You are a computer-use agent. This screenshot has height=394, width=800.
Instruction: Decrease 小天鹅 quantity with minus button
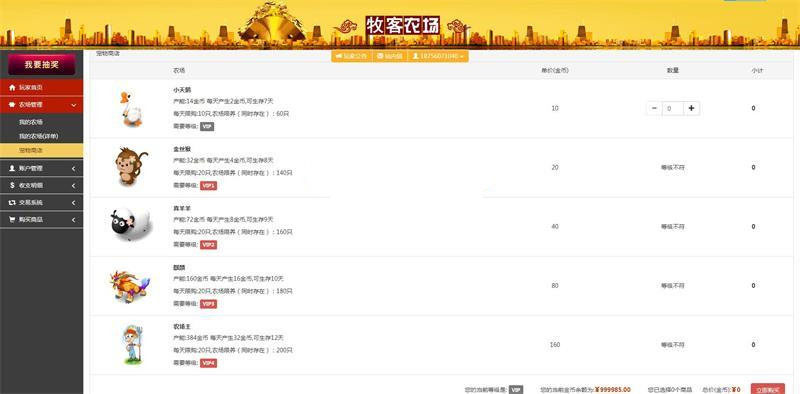[x=655, y=108]
